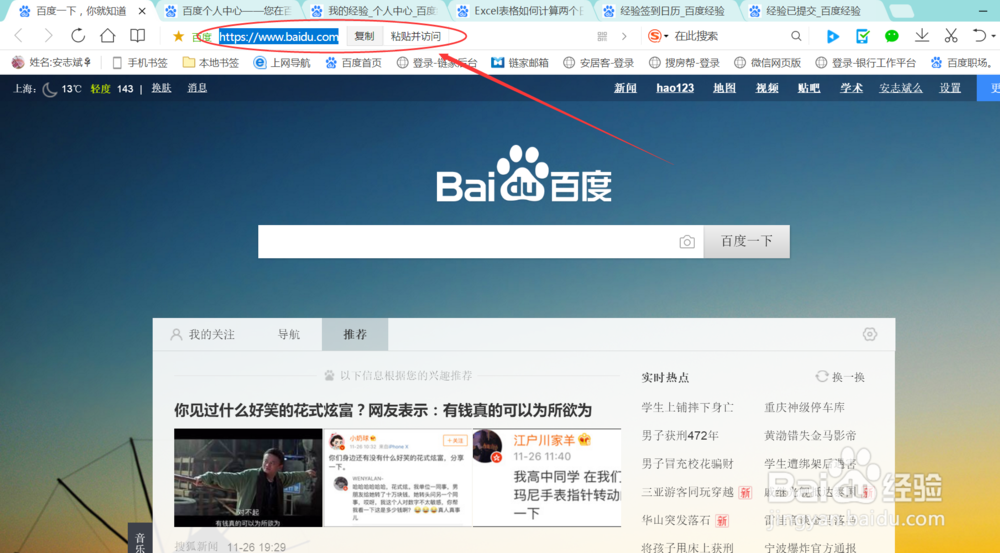Click the 消息 link on Baidu page
This screenshot has height=553, width=1000.
coord(197,88)
